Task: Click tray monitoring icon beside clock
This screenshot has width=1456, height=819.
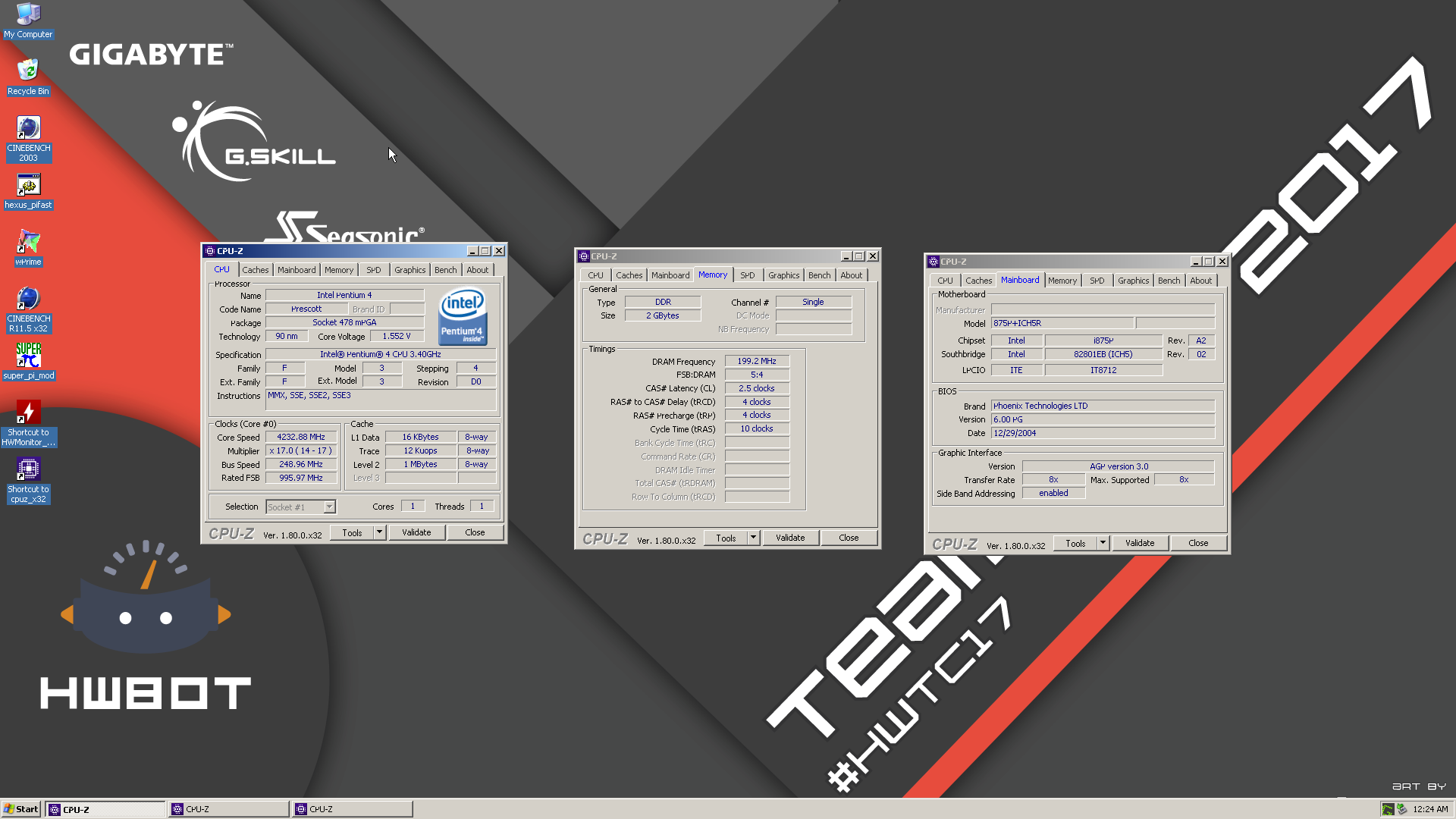Action: [x=1388, y=809]
